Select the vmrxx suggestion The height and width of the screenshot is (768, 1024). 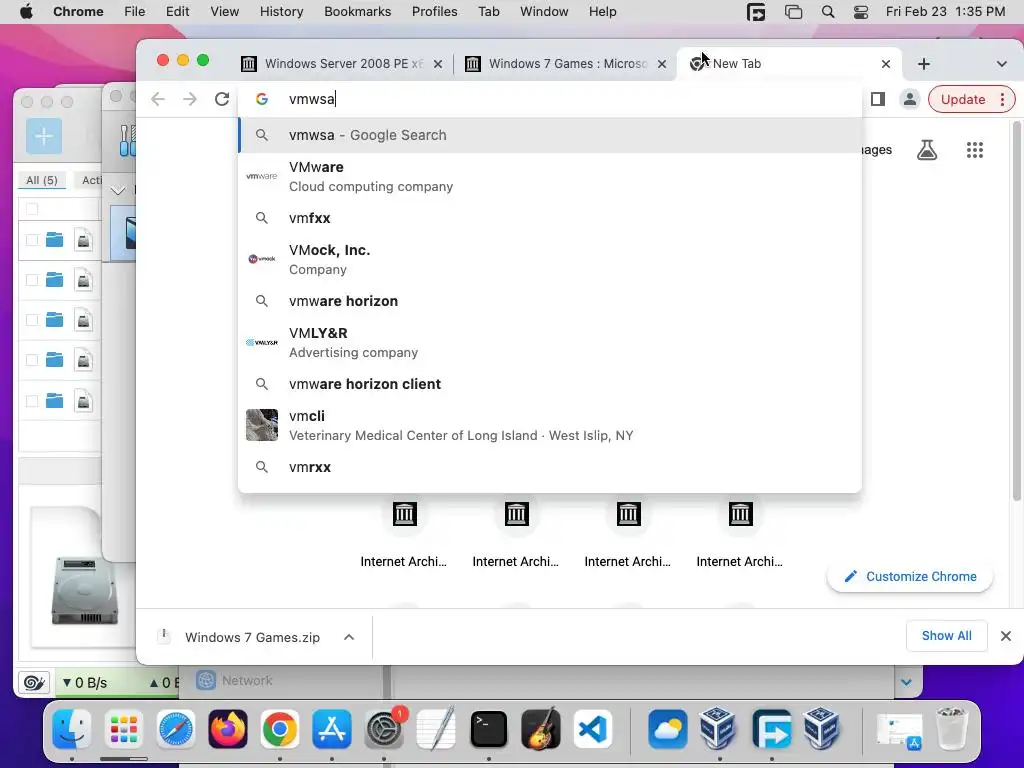click(550, 467)
